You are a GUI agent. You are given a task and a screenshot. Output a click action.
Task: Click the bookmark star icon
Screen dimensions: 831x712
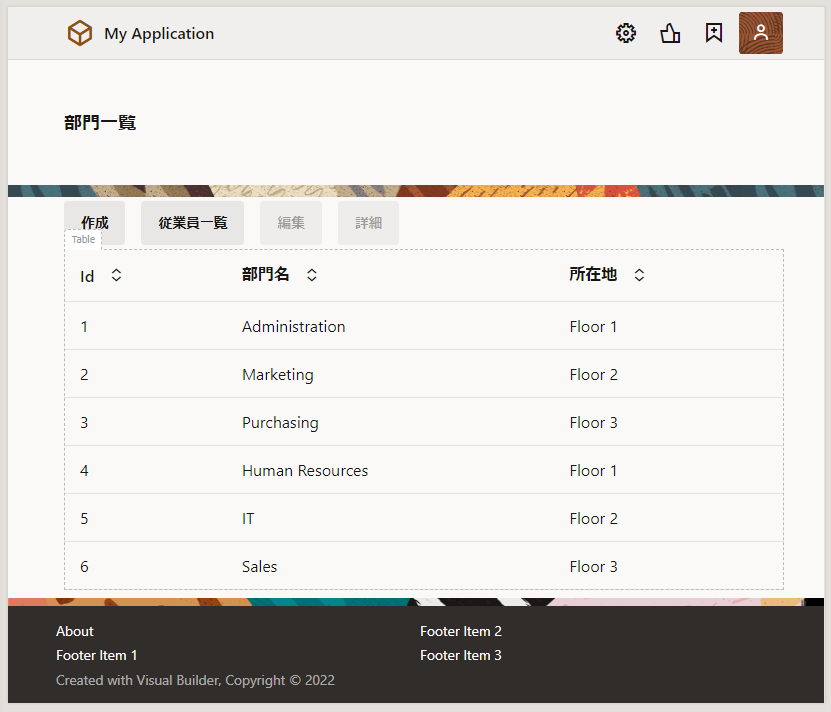[713, 33]
